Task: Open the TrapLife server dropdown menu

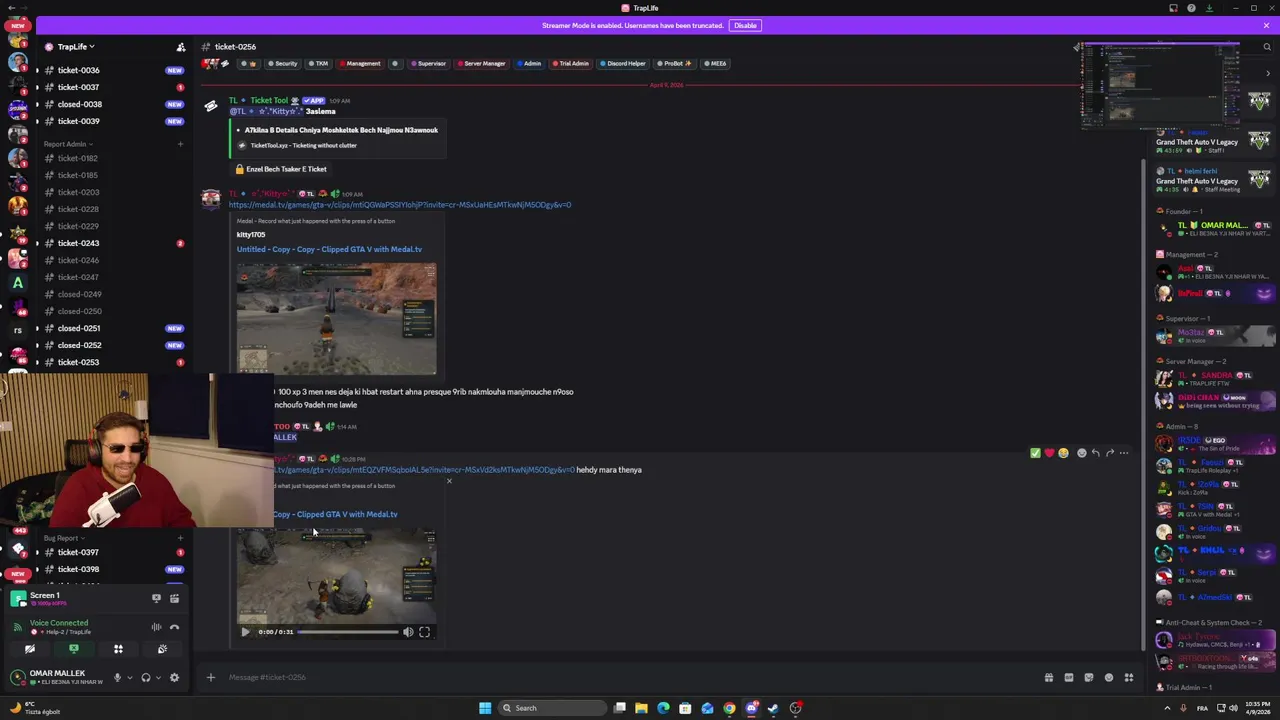Action: click(76, 47)
